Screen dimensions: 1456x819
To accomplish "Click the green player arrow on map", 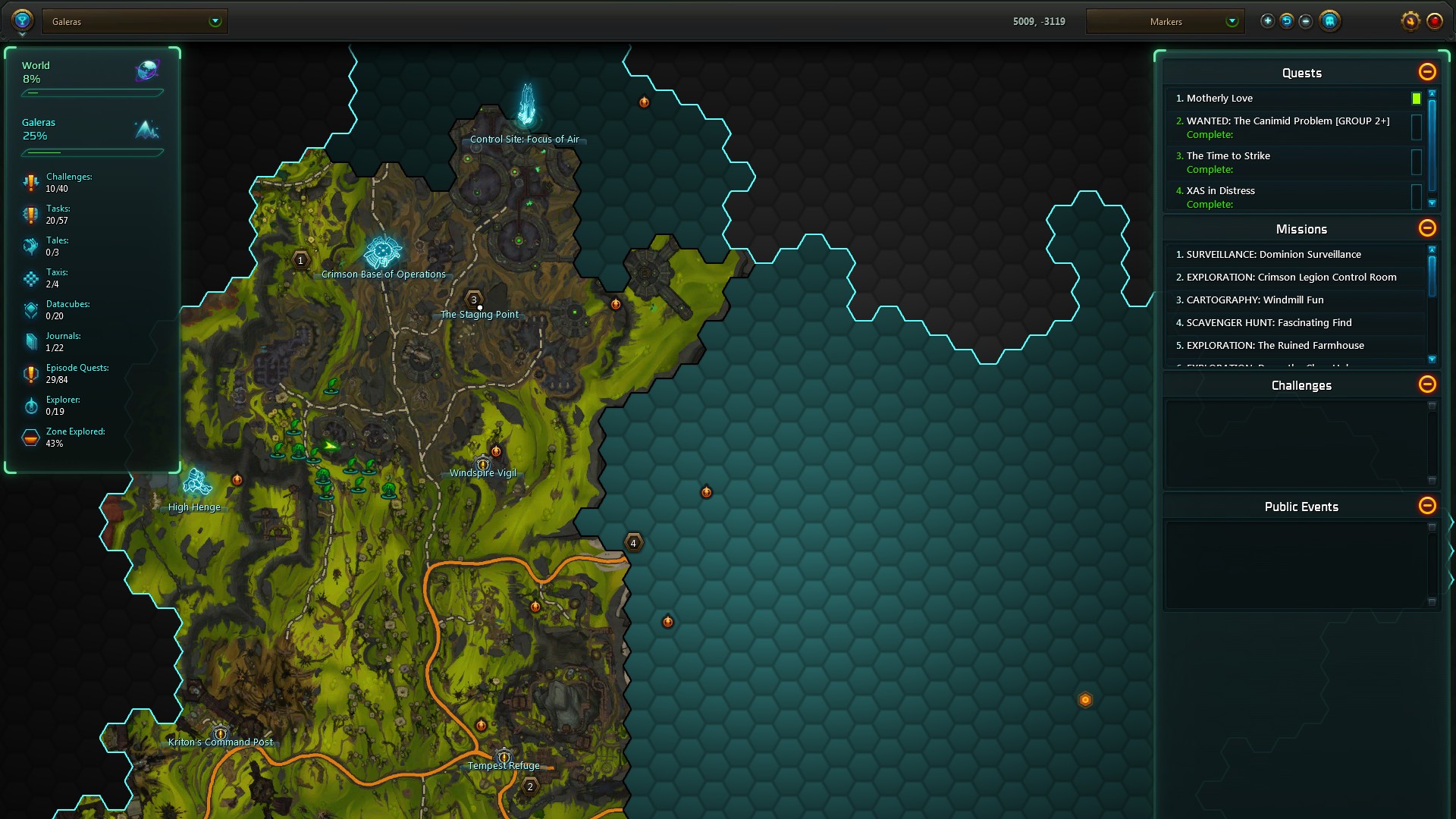I will click(331, 446).
